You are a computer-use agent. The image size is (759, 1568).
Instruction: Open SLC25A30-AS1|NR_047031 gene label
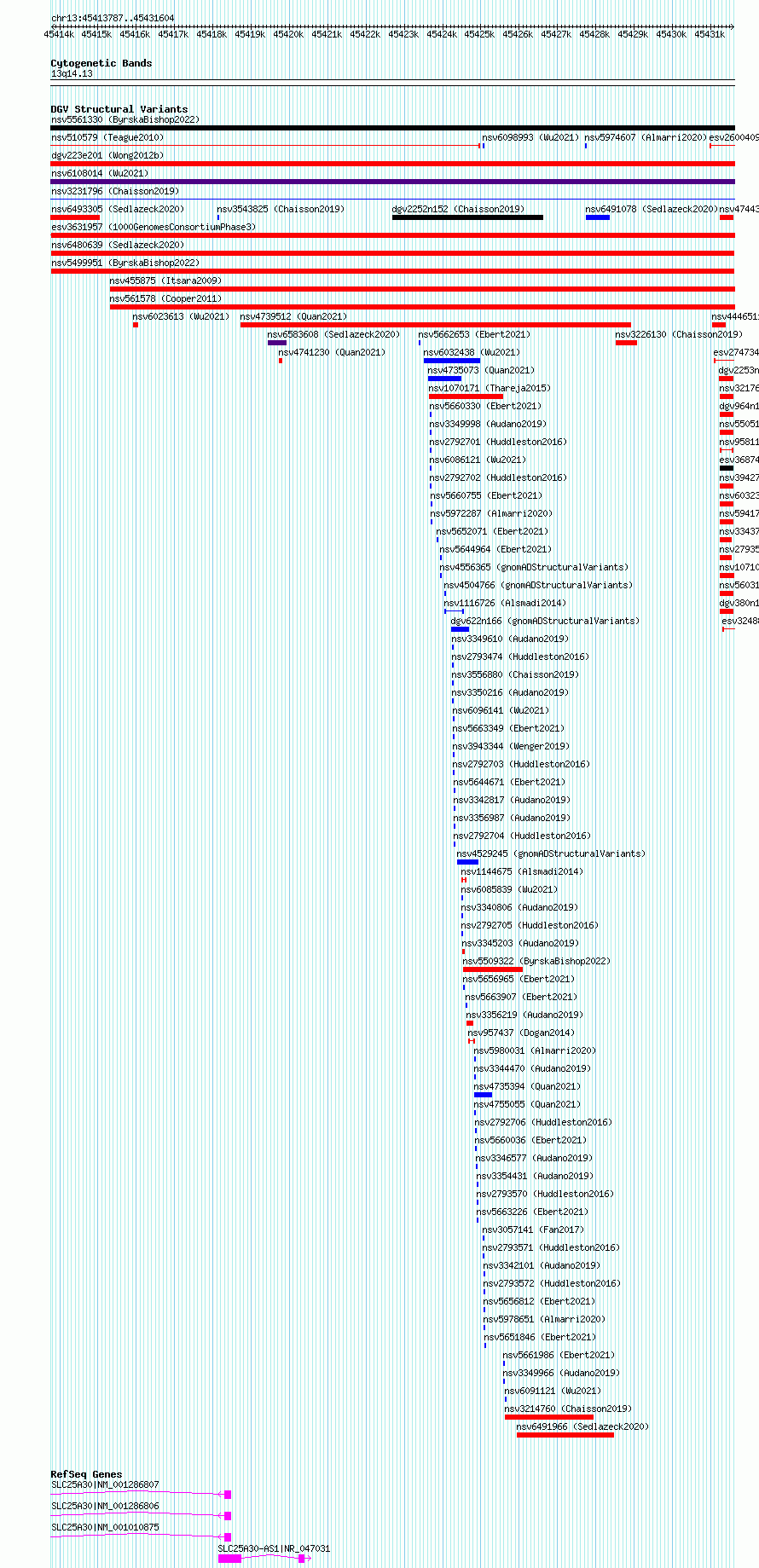click(x=274, y=1548)
